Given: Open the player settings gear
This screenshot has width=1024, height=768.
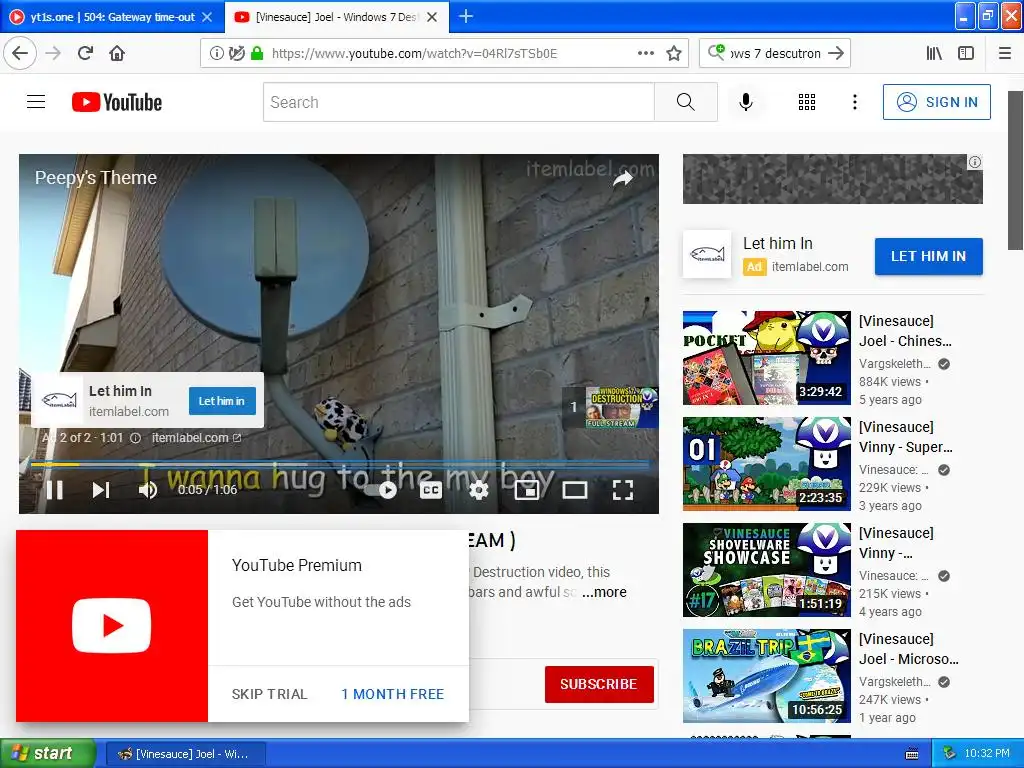Looking at the screenshot, I should tap(479, 490).
